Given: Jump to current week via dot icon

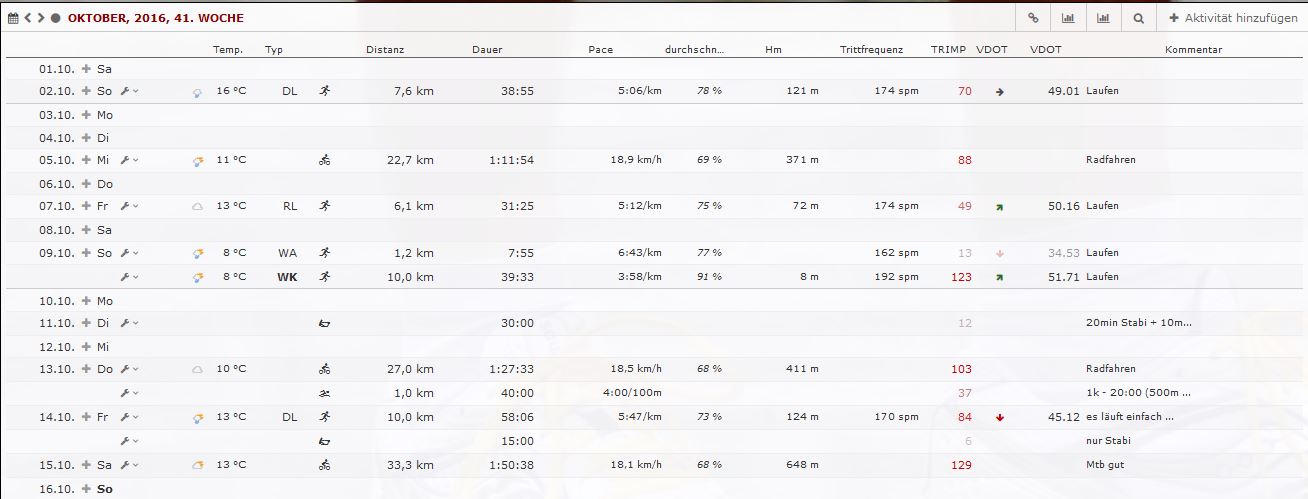Looking at the screenshot, I should (55, 18).
